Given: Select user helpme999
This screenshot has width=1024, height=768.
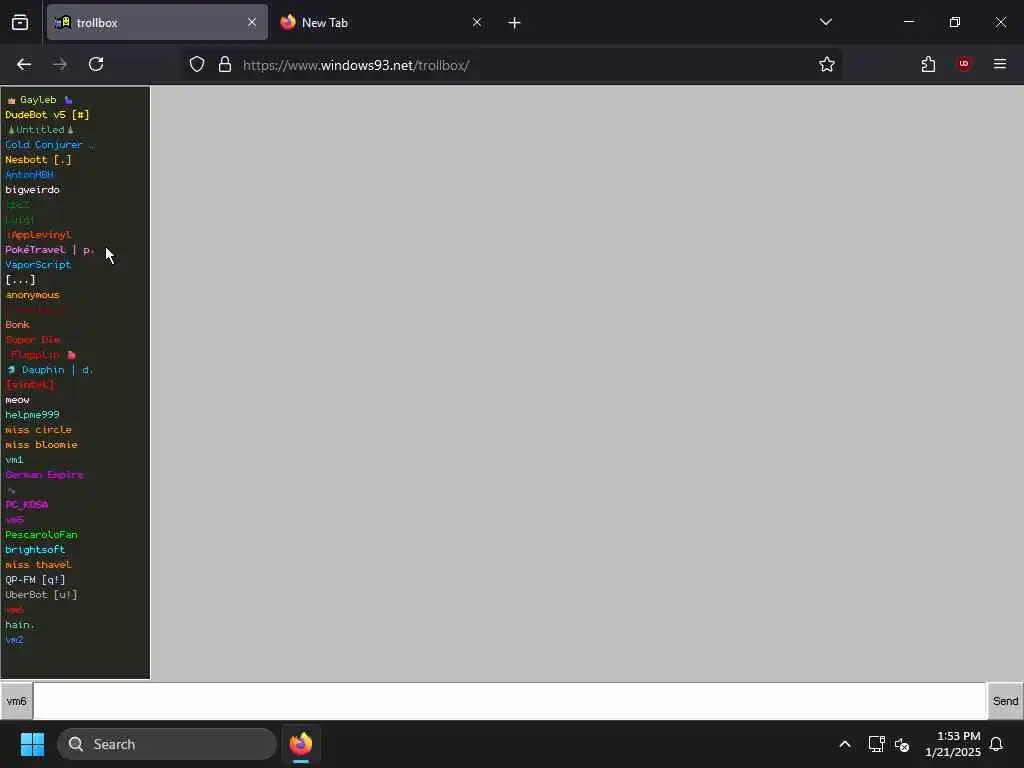Looking at the screenshot, I should (x=32, y=415).
